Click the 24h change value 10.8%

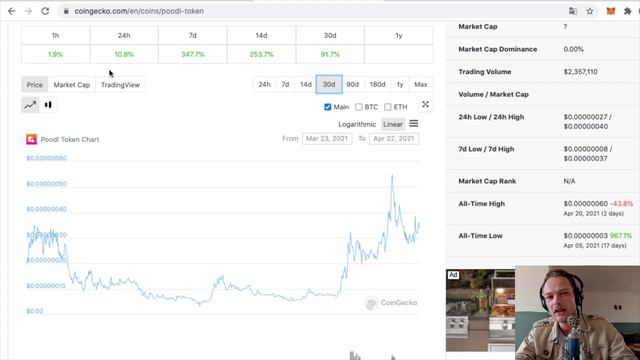[124, 54]
